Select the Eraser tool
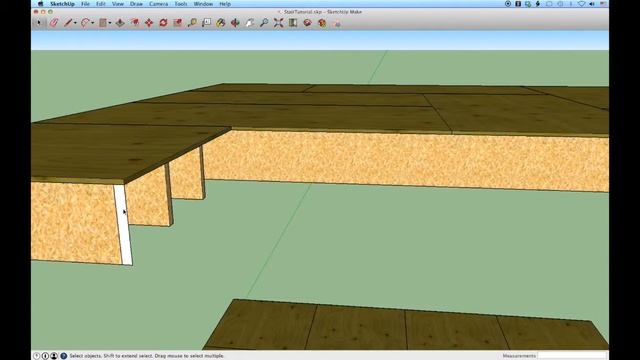Image resolution: width=640 pixels, height=360 pixels. pyautogui.click(x=54, y=23)
